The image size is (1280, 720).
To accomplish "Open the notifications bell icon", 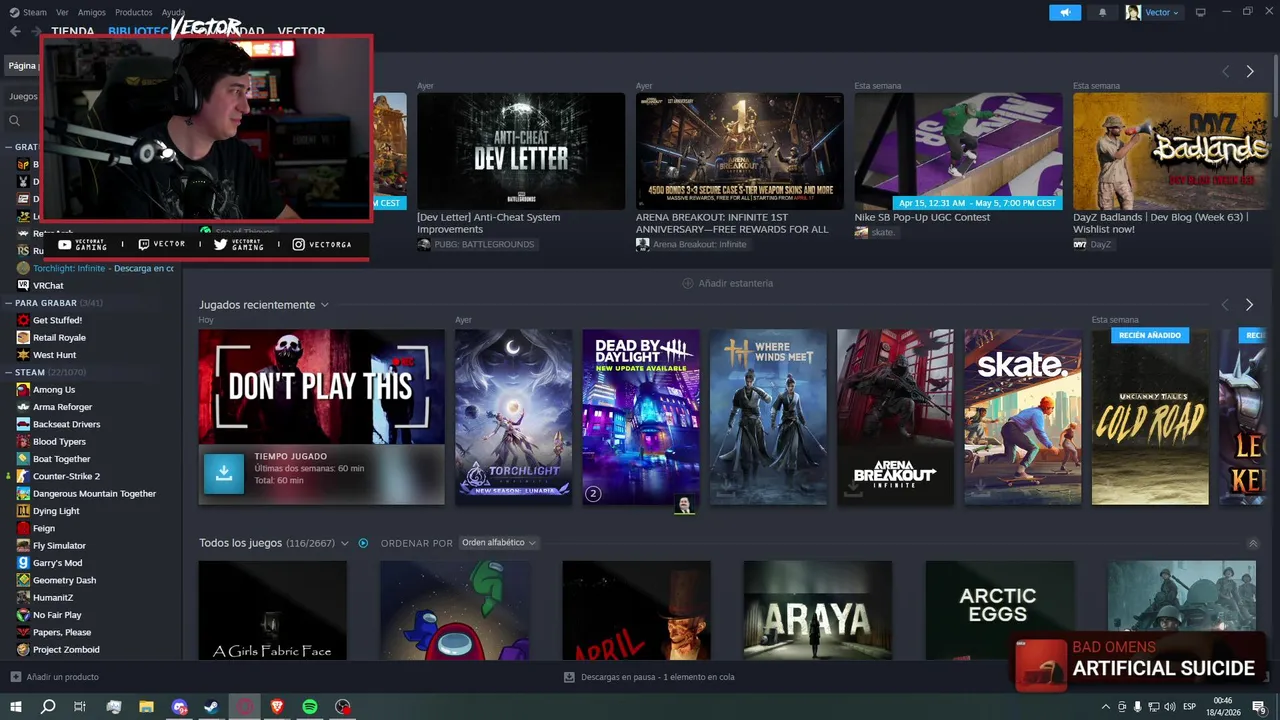I will coord(1103,12).
